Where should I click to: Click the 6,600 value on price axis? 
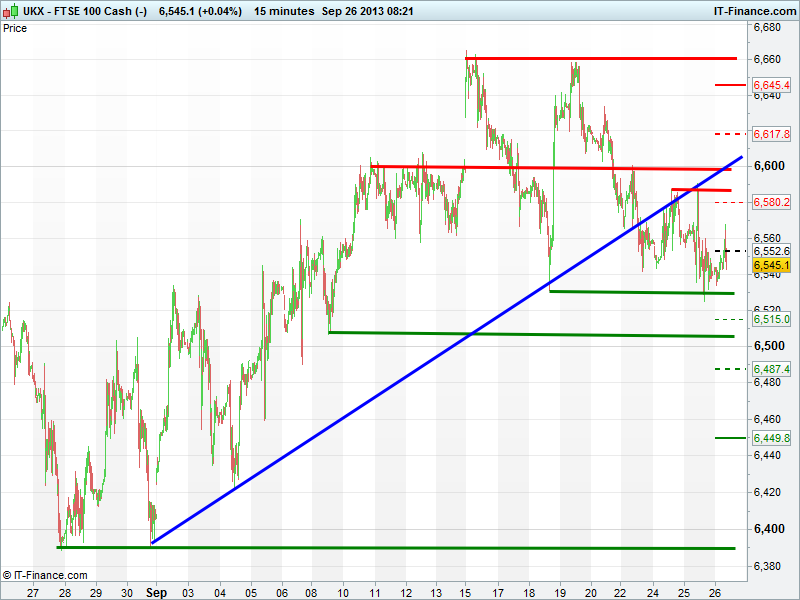(768, 166)
